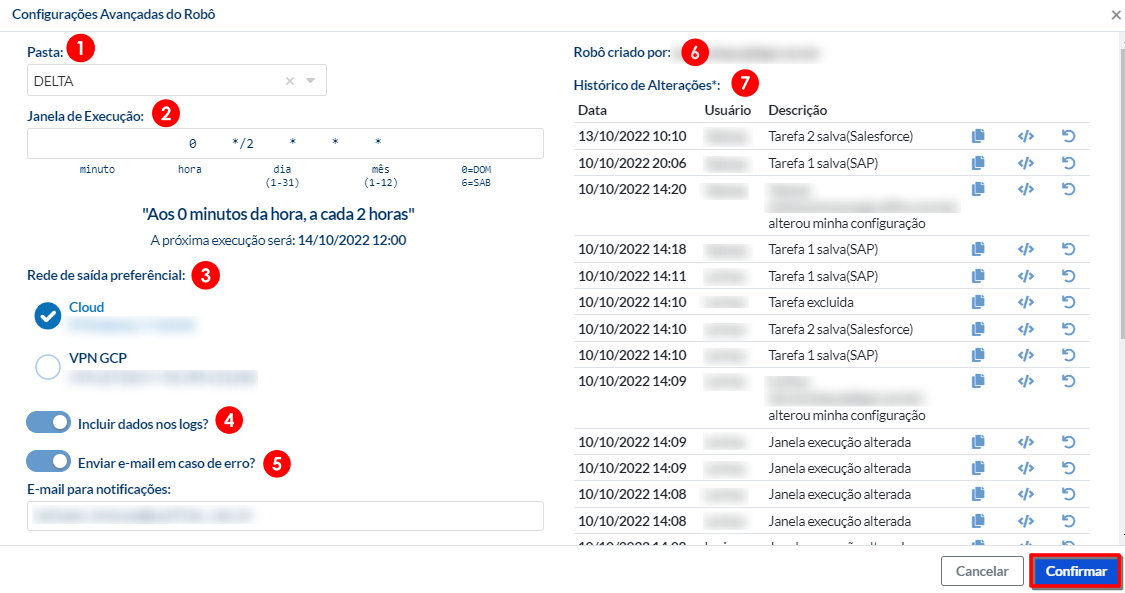Copy 14:10 Tarefa 2 salva(Salesforce) entry

coord(978,329)
